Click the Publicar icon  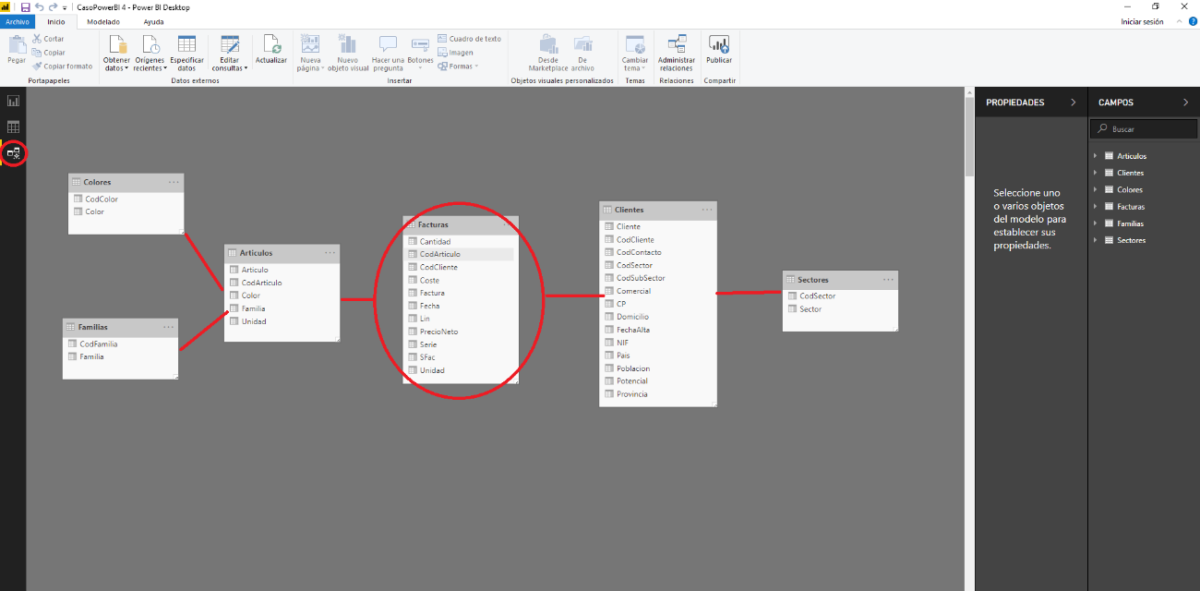pyautogui.click(x=719, y=50)
